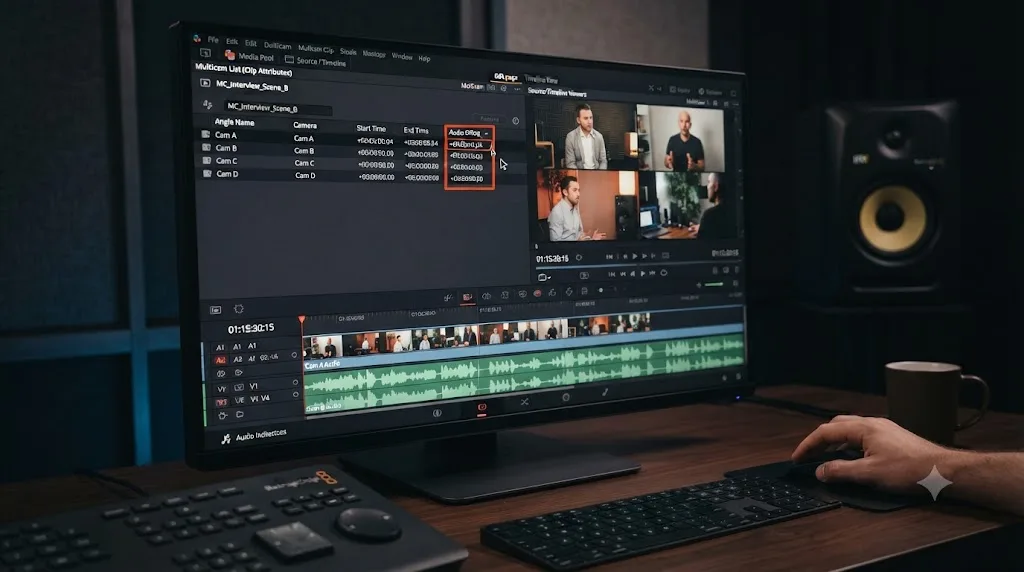Click the viewer timecode 01:15 readout

[552, 259]
